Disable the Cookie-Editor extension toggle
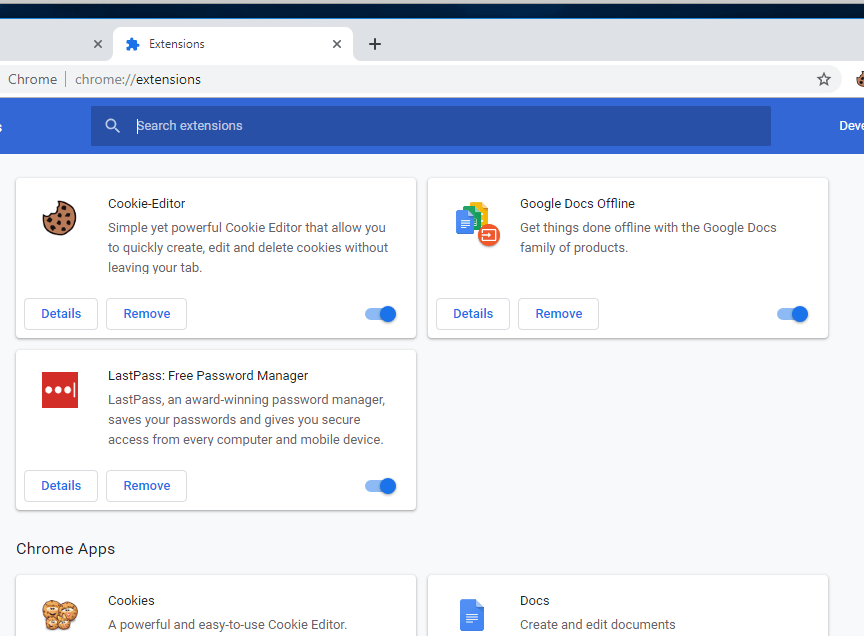Viewport: 864px width, 636px height. (381, 314)
